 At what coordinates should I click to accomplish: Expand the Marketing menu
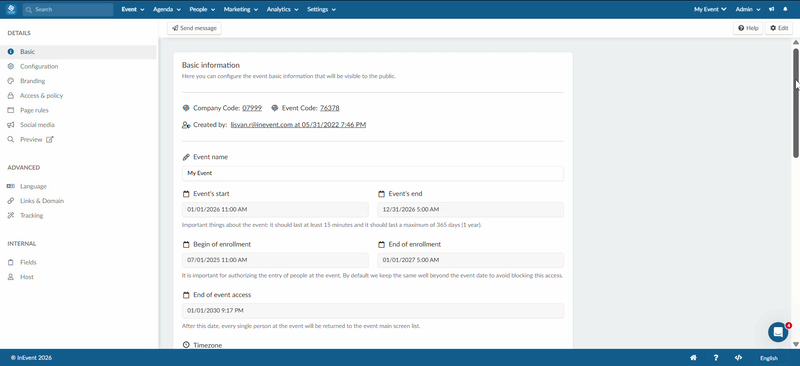[241, 9]
